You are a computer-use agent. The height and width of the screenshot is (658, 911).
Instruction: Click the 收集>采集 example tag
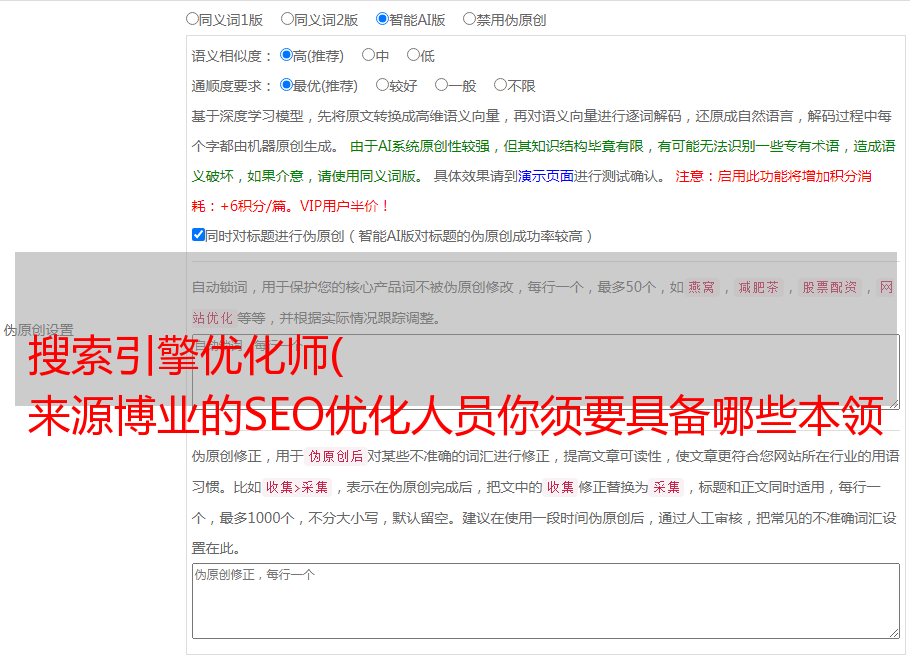click(x=297, y=487)
